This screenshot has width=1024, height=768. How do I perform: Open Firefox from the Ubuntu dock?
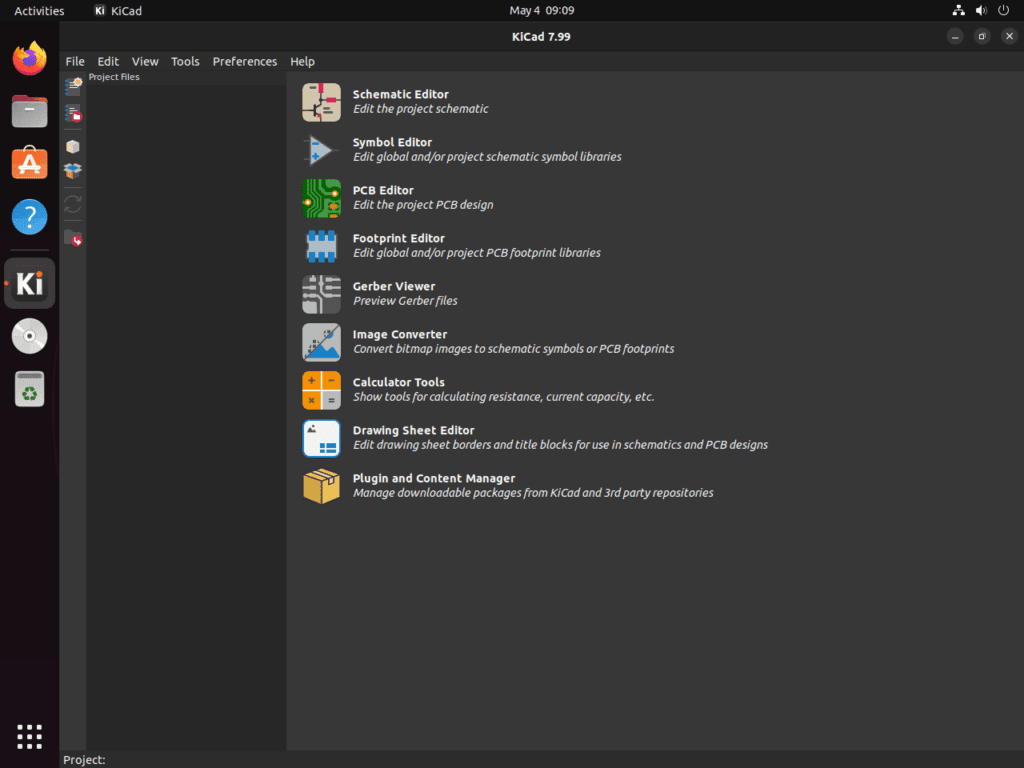(x=29, y=58)
